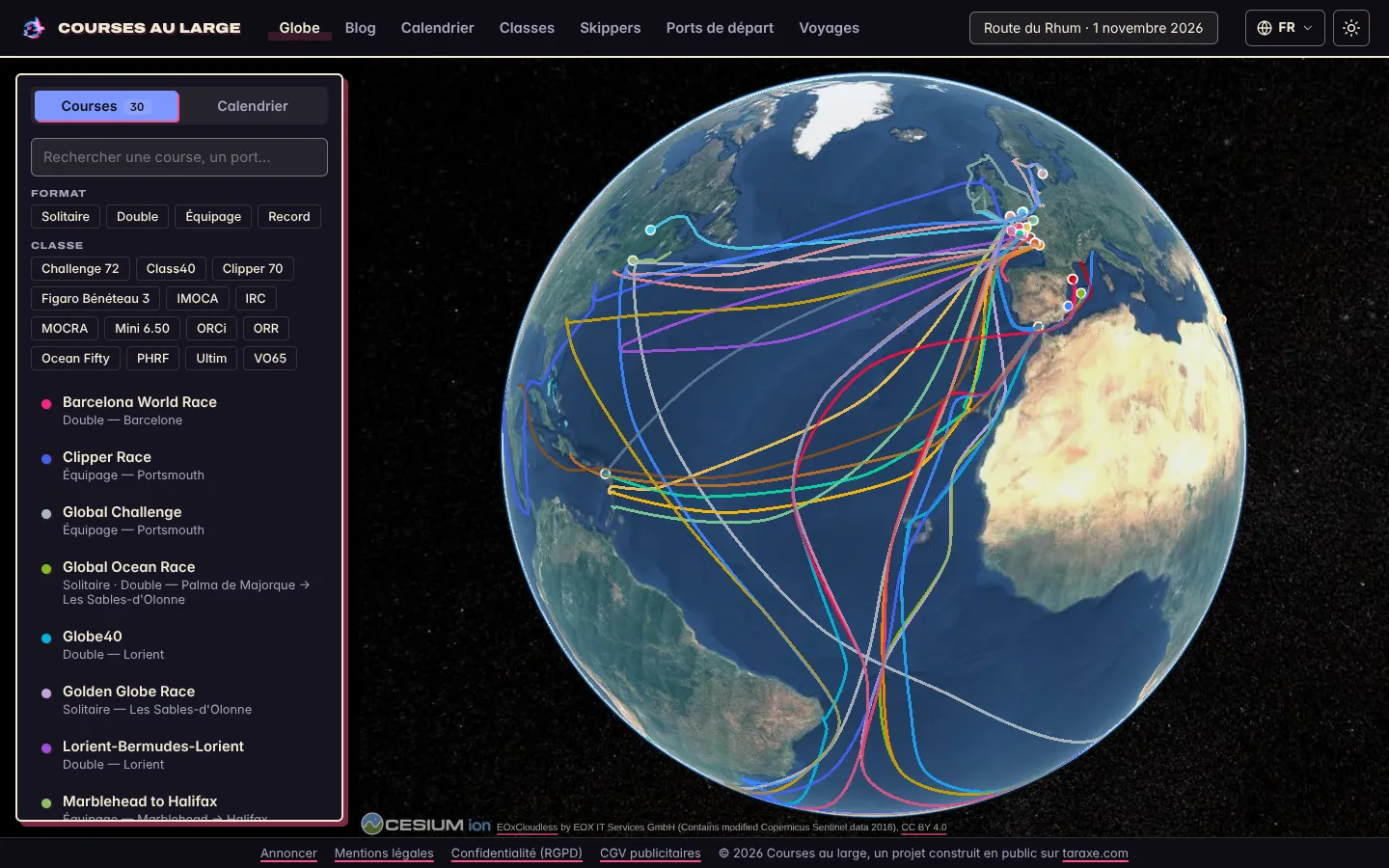1389x868 pixels.
Task: Click the red port marker in Mediterranean
Action: (1073, 279)
